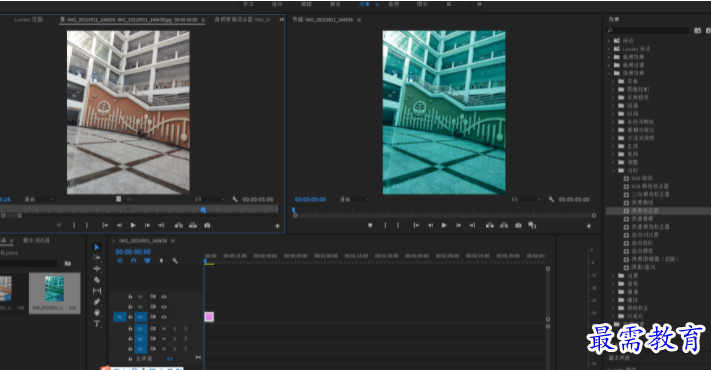711x370 pixels.
Task: Click Lift in the Program monitor
Action: [x=490, y=225]
